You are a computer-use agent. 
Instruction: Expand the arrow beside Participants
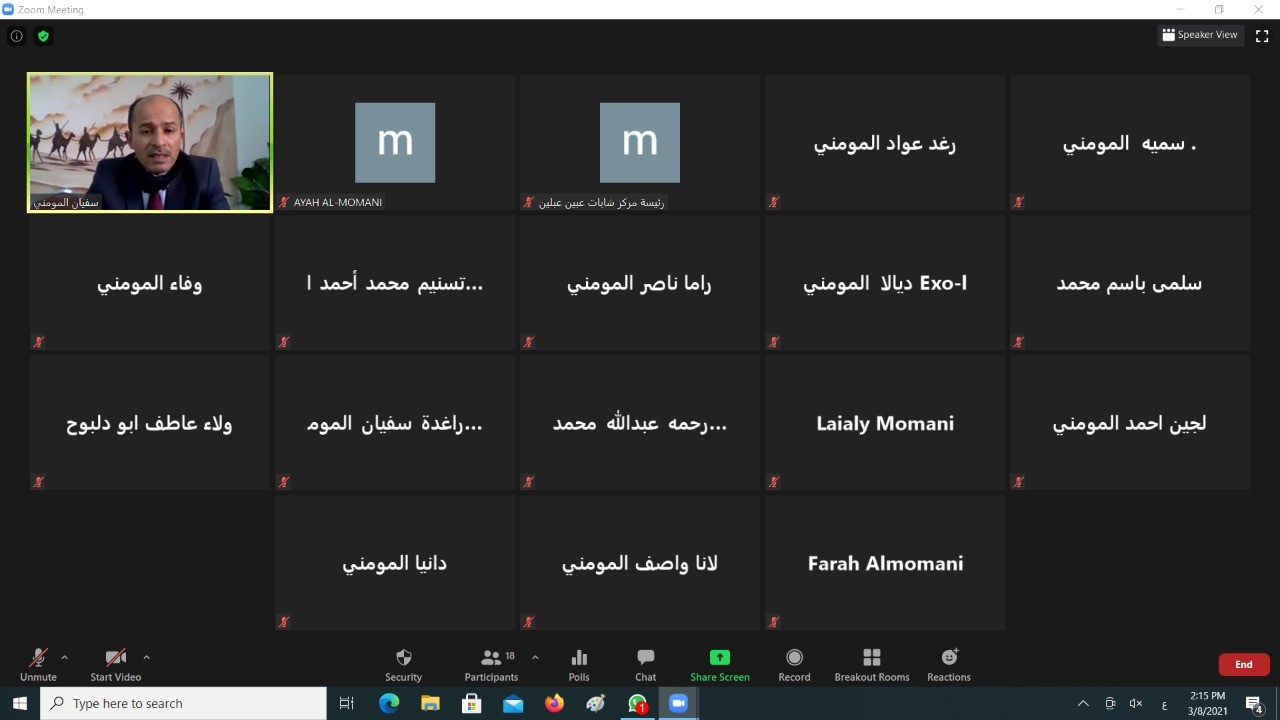pyautogui.click(x=535, y=657)
